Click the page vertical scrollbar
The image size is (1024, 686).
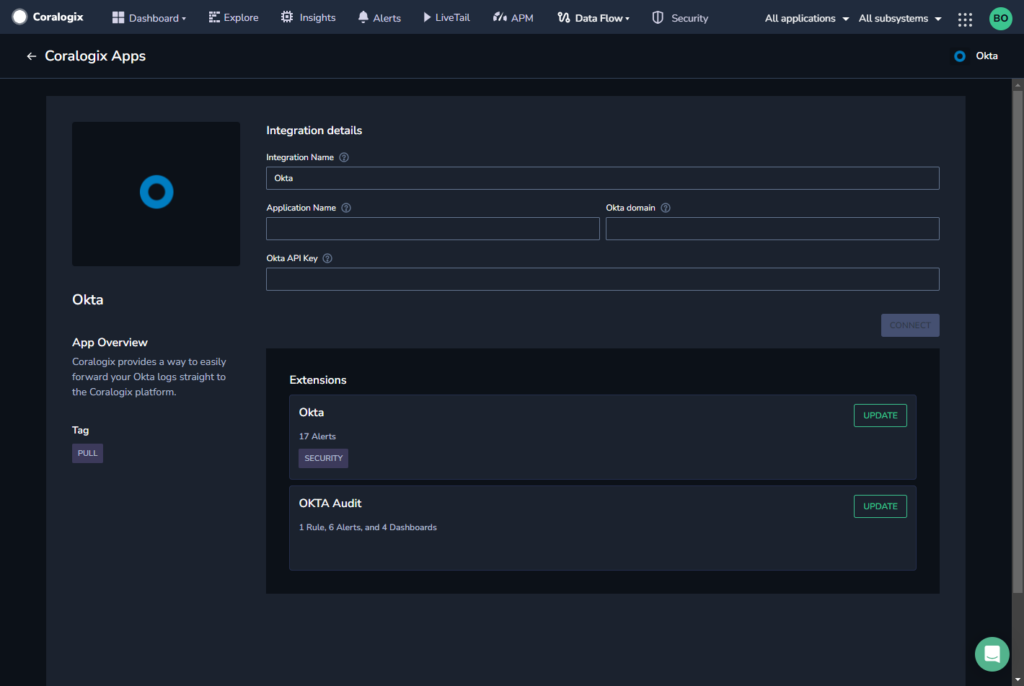[x=1017, y=342]
